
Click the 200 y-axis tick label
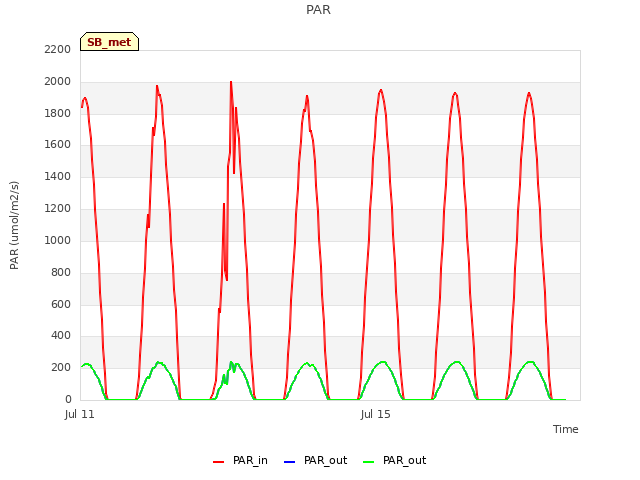pyautogui.click(x=61, y=367)
